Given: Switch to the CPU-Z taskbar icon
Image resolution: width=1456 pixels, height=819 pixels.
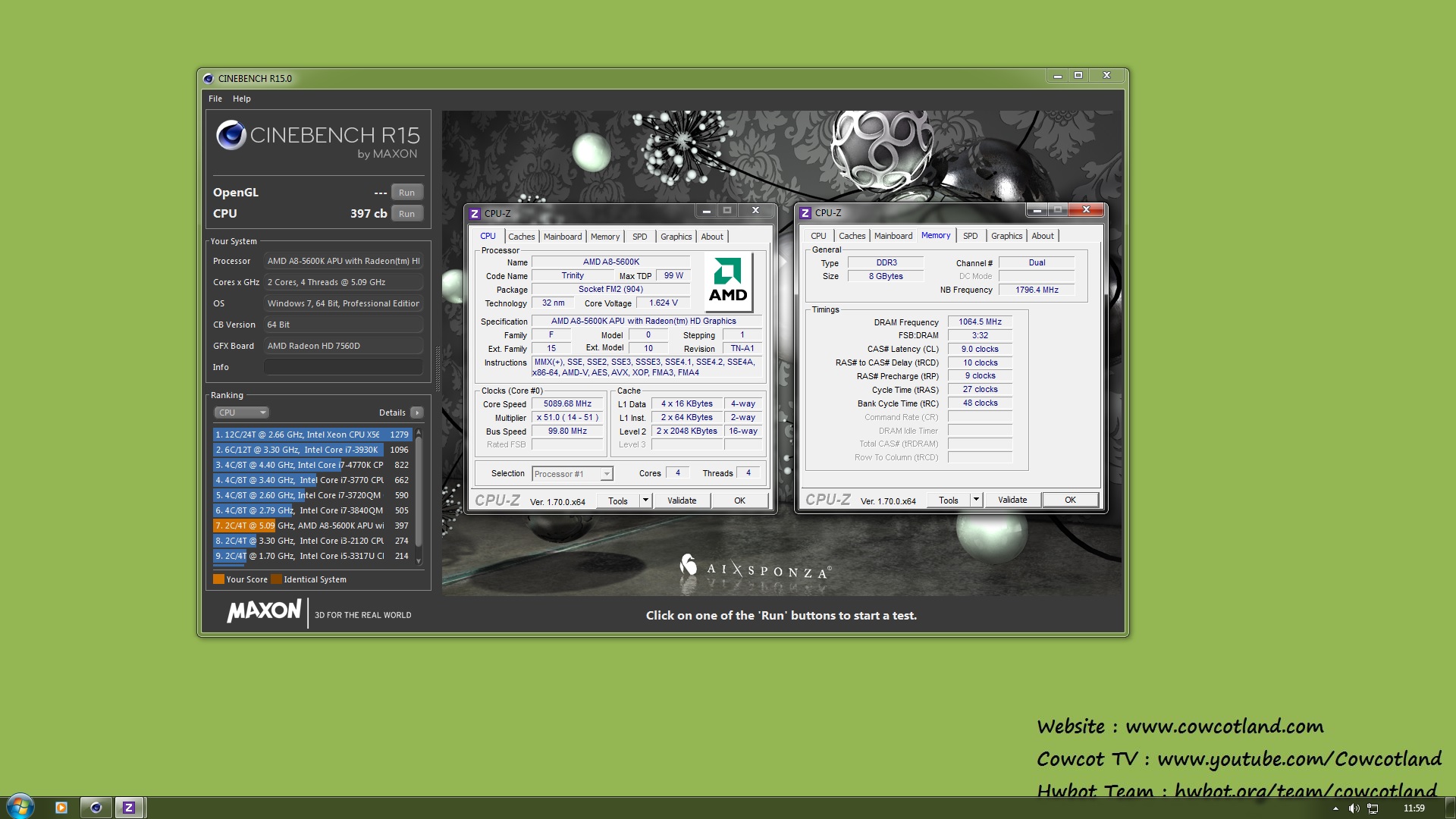Looking at the screenshot, I should 129,808.
